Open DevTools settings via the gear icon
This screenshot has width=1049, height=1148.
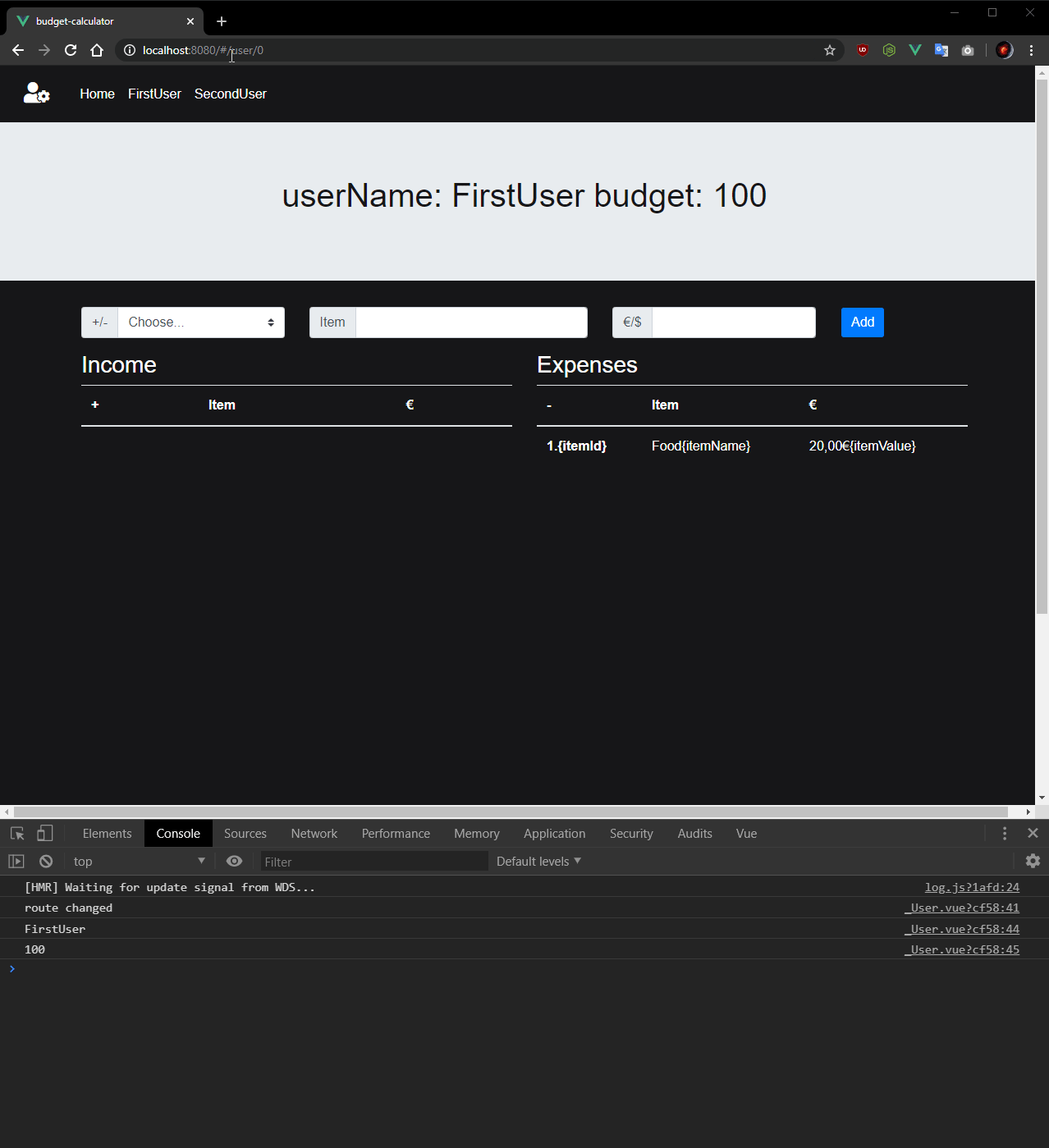(x=1033, y=861)
